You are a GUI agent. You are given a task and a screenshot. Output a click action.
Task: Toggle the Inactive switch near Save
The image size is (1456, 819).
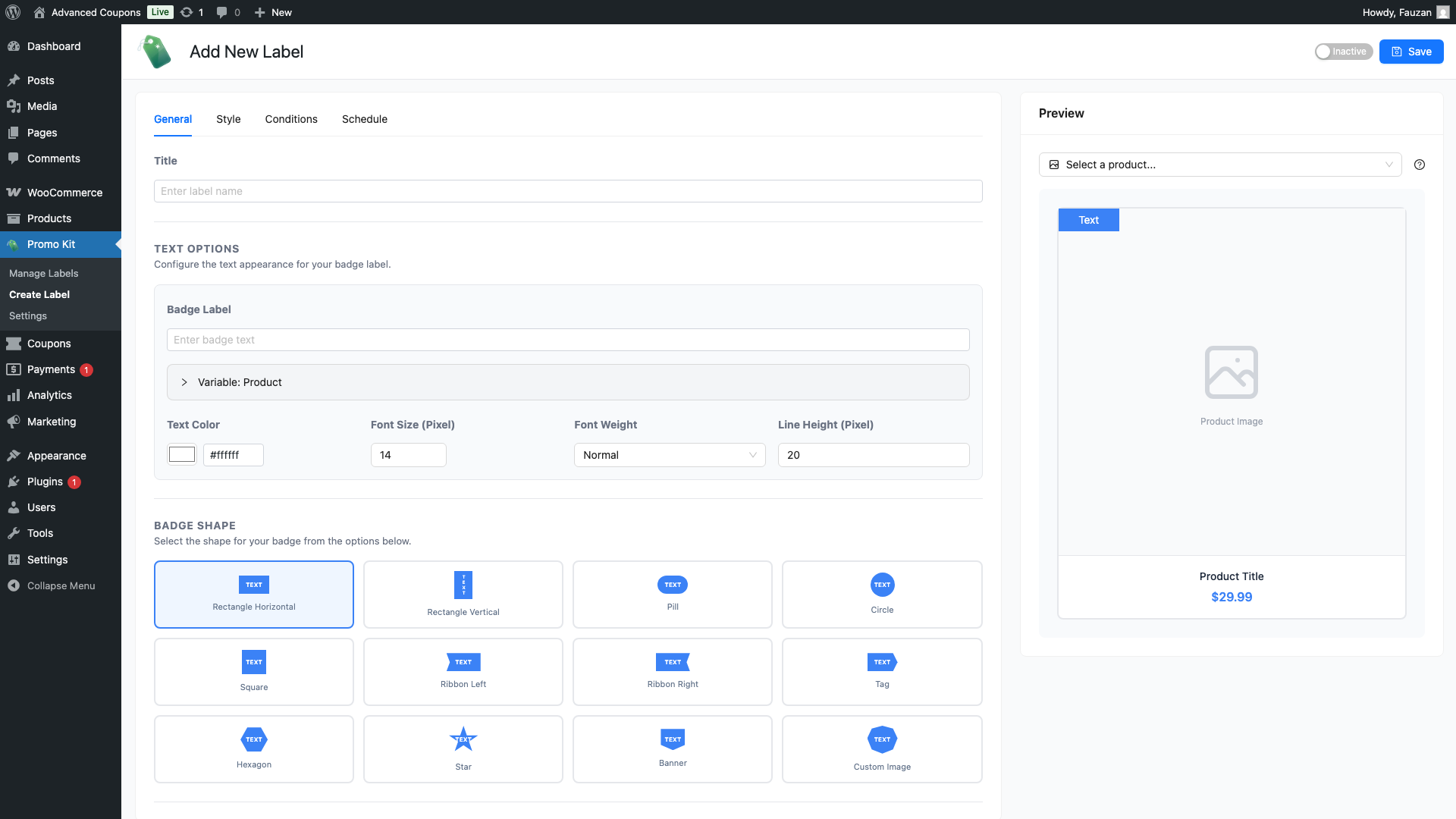tap(1343, 51)
